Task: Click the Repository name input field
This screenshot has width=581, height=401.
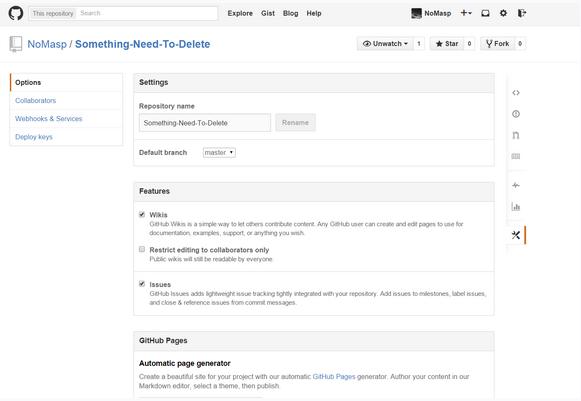Action: coord(205,123)
